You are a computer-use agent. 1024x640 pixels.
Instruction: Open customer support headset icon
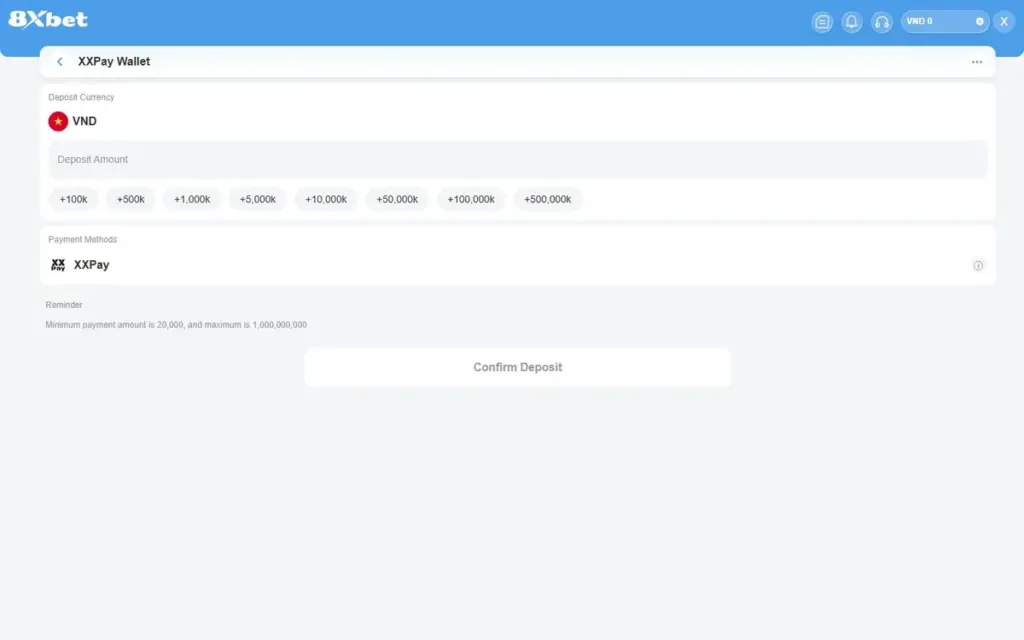[882, 22]
